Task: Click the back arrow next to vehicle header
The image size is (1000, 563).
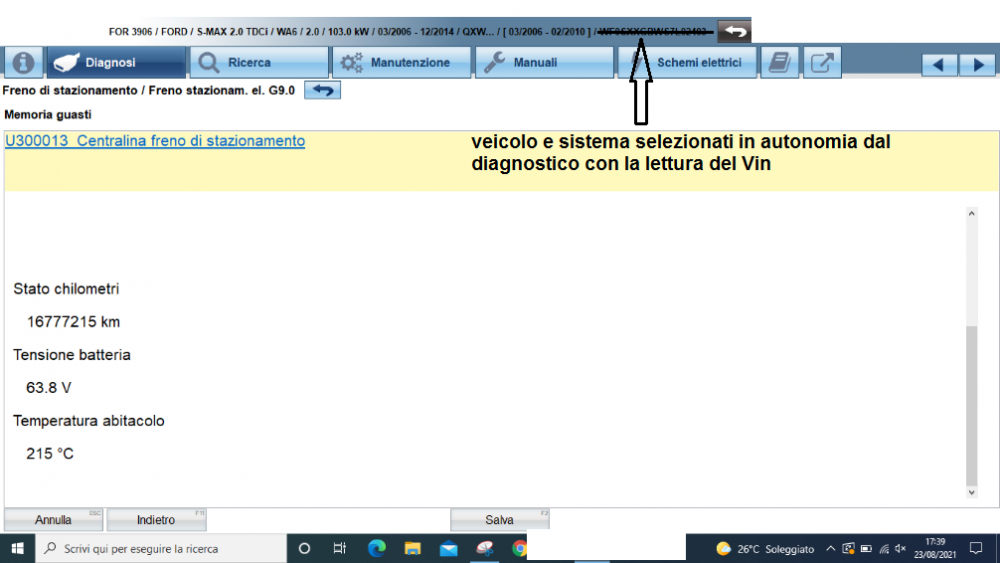Action: (x=734, y=31)
